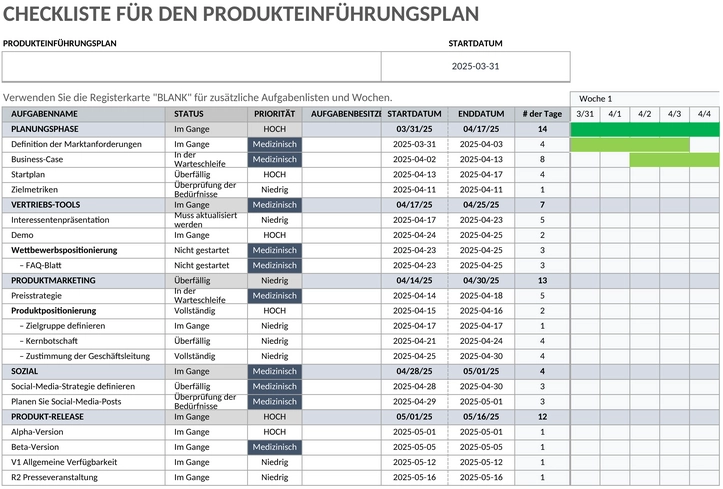Select the 'Social-Media-Strategie definieren' task cell
Screen dimensions: 723x489
[83, 386]
